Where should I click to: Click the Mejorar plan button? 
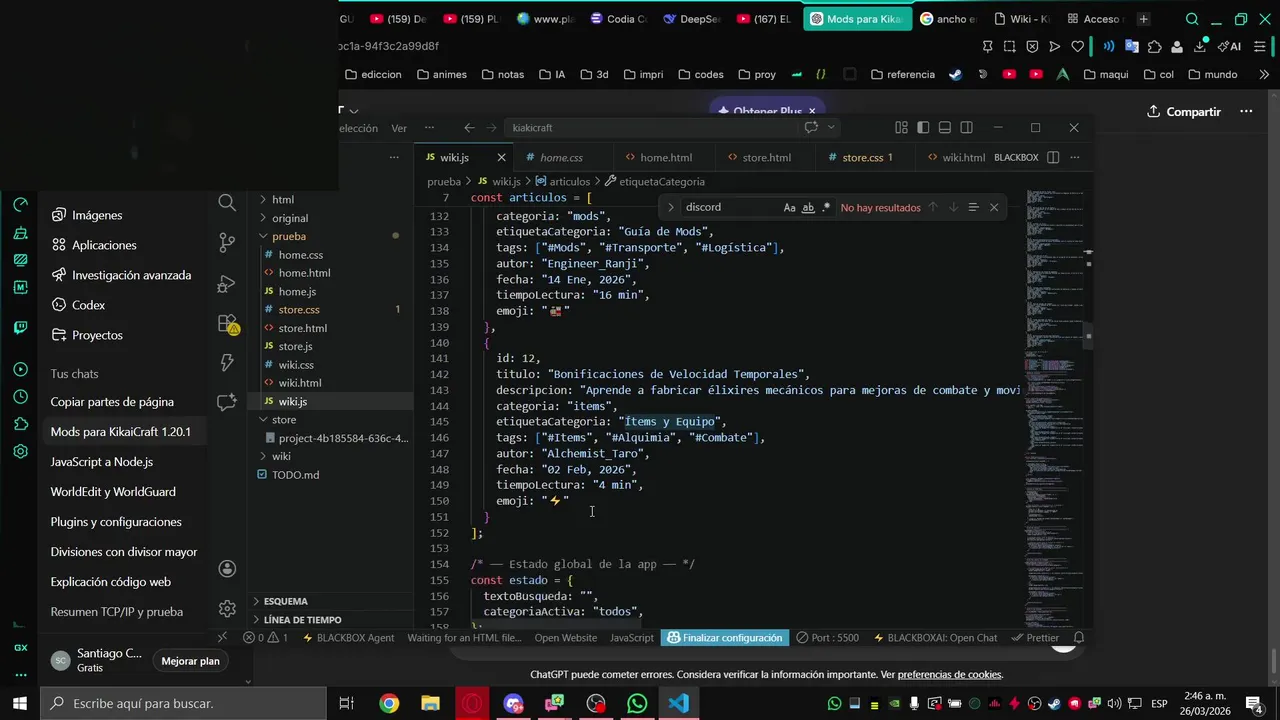190,660
